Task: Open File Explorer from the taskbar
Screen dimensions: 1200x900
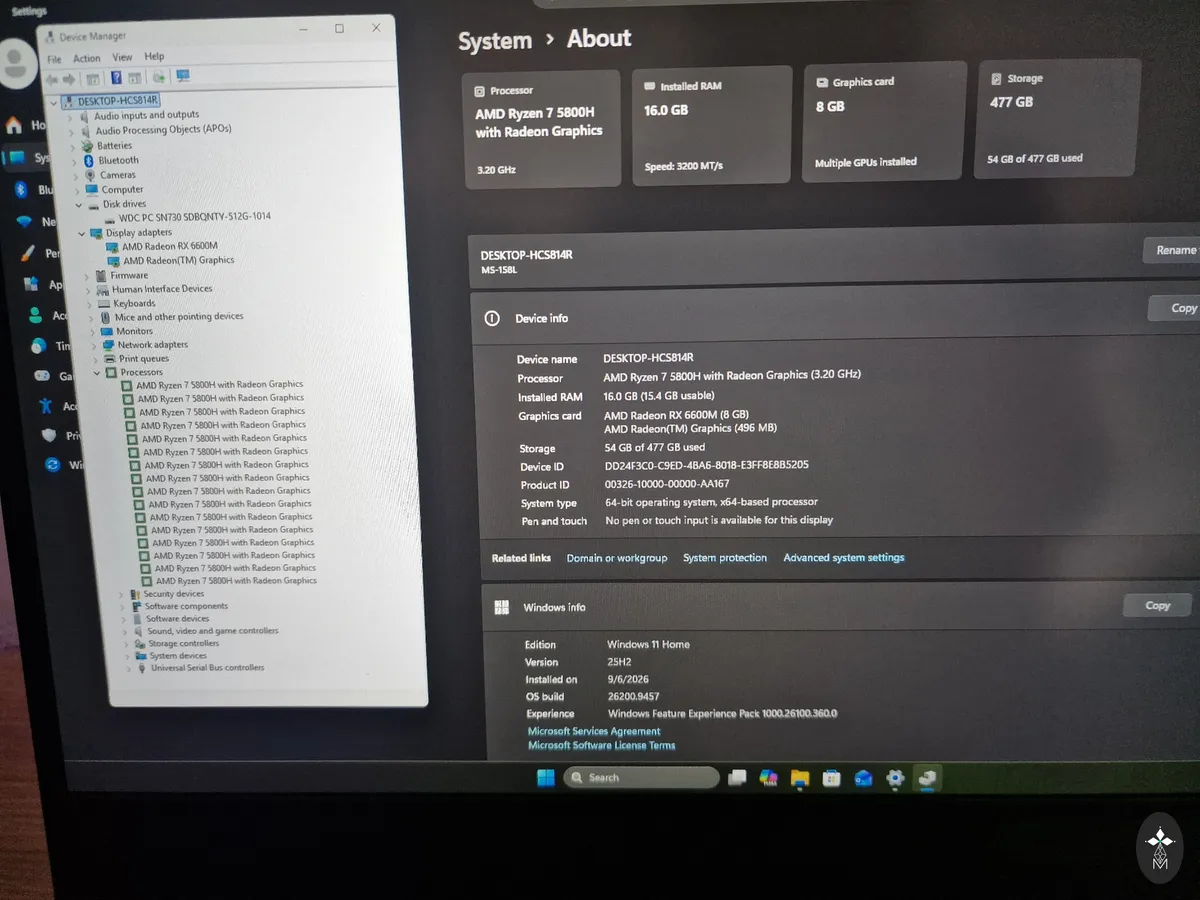Action: coord(799,778)
